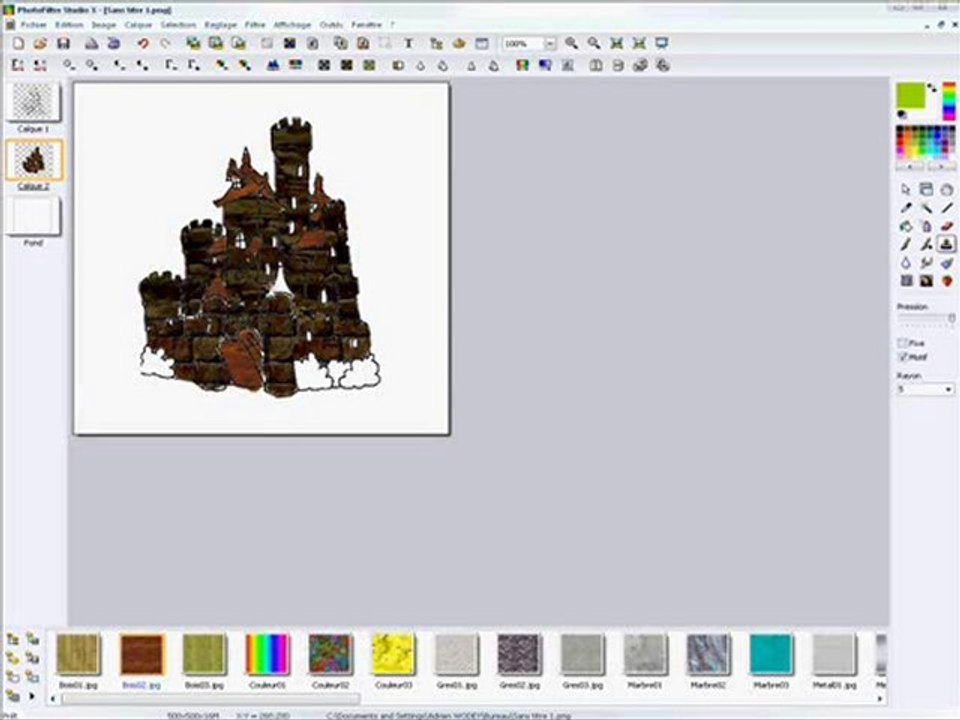Select the spray can tool
Image resolution: width=960 pixels, height=720 pixels.
[926, 227]
